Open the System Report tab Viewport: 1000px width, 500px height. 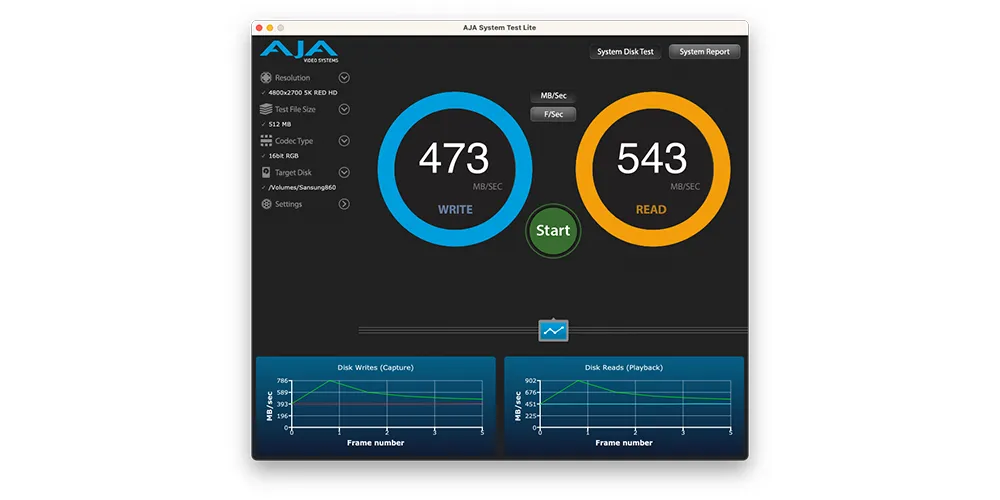pyautogui.click(x=704, y=52)
